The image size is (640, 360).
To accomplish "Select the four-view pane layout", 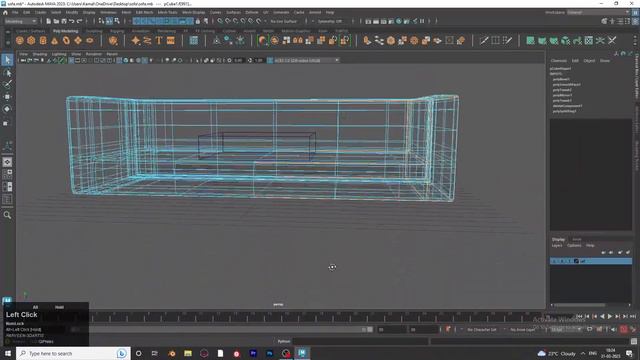I will [x=7, y=174].
